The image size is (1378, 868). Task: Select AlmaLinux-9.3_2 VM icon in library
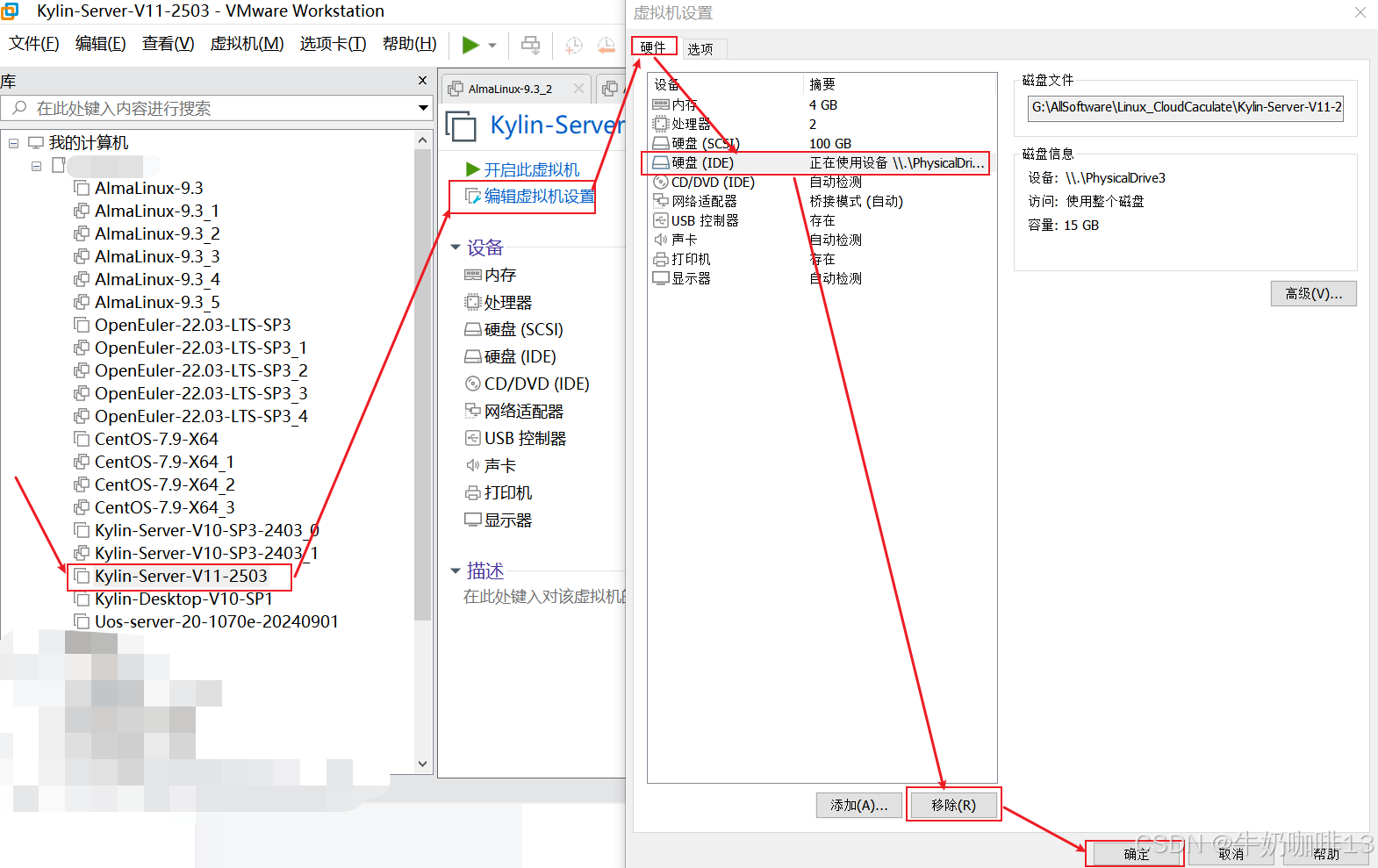coord(82,233)
